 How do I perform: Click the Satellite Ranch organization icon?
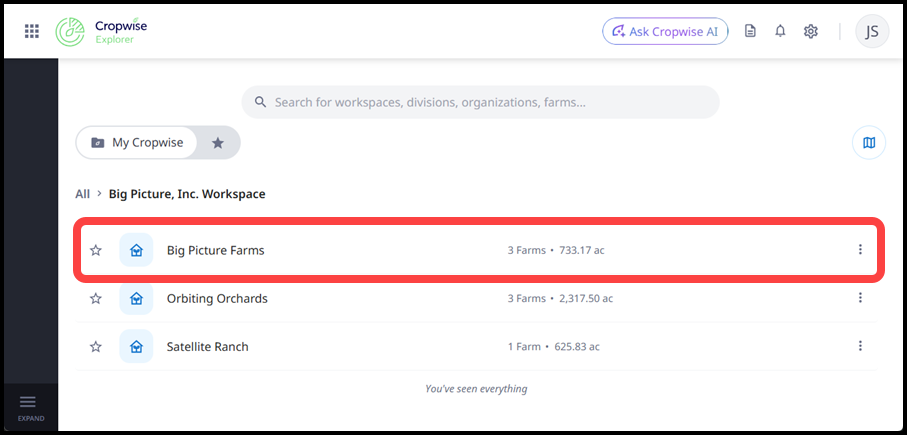pos(136,346)
